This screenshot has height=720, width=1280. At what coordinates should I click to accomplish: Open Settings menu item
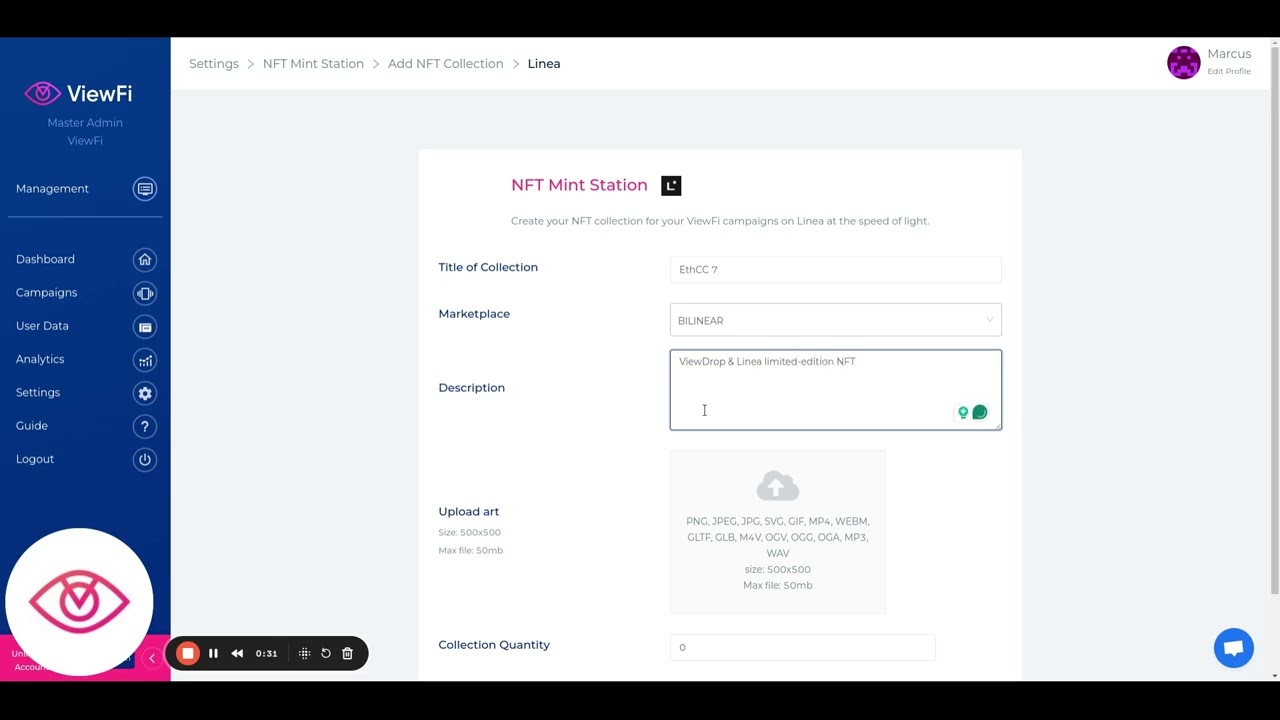[38, 393]
